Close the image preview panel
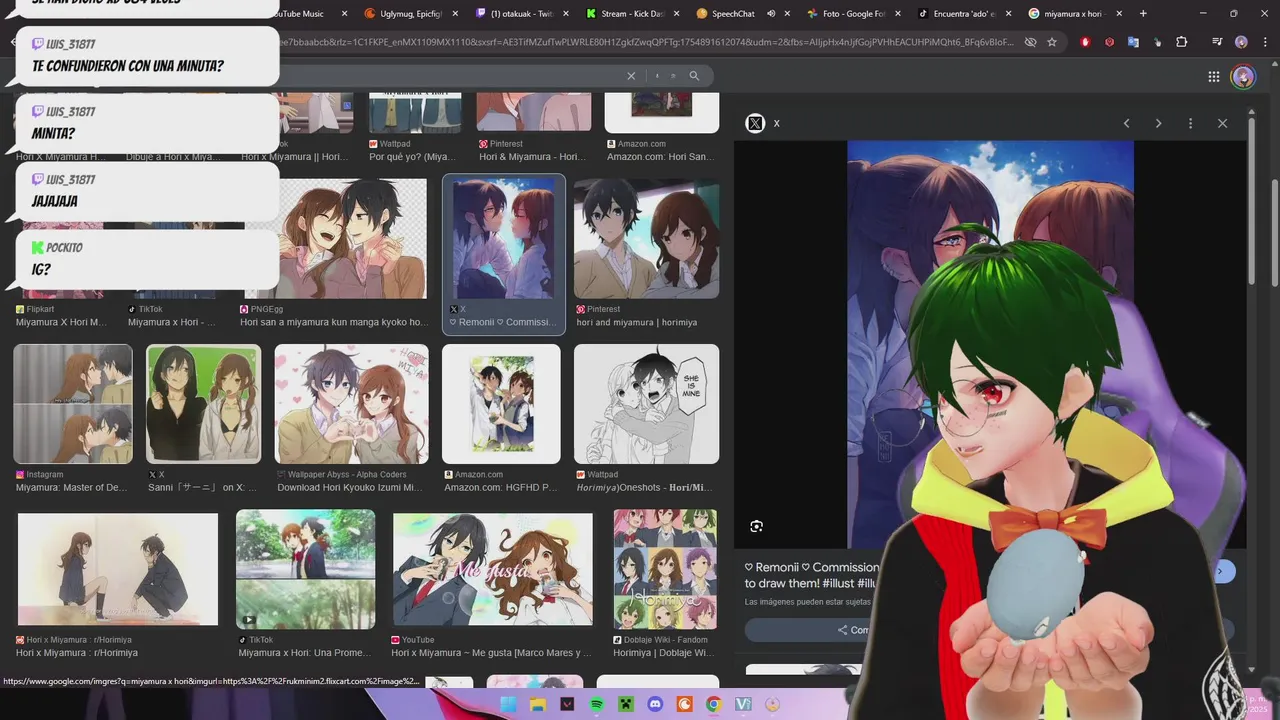This screenshot has height=720, width=1280. pyautogui.click(x=1222, y=123)
